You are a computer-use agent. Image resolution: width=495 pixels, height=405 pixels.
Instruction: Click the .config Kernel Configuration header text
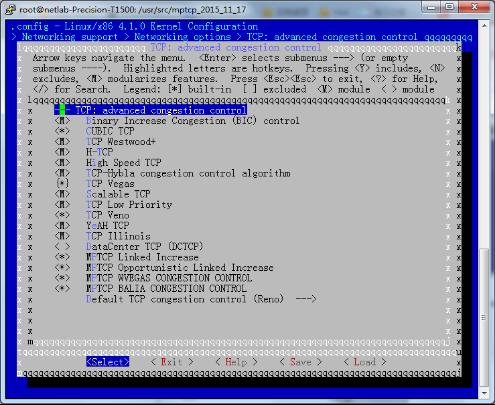click(x=134, y=26)
